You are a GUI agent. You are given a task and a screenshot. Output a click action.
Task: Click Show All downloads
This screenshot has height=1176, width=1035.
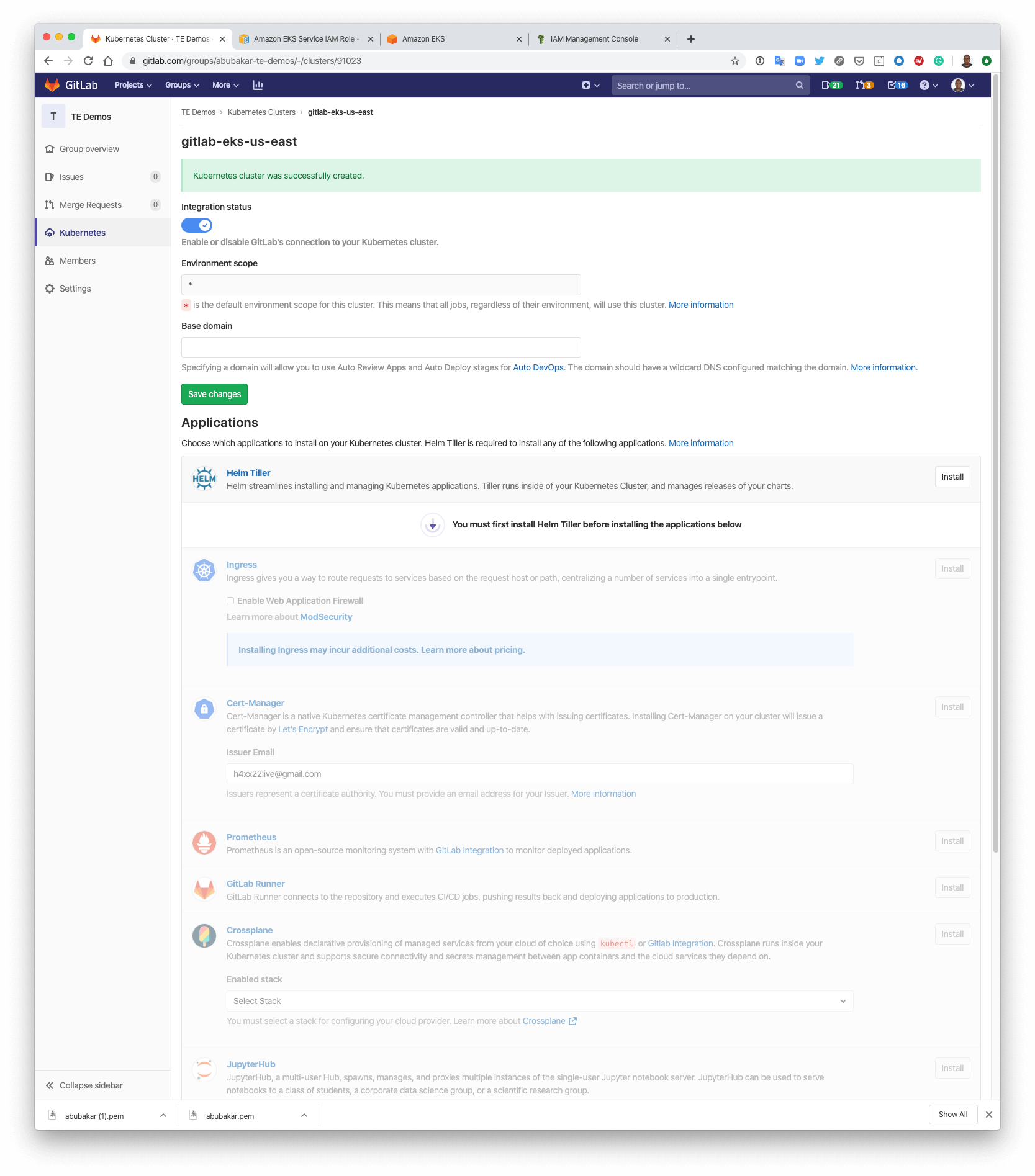point(952,1115)
